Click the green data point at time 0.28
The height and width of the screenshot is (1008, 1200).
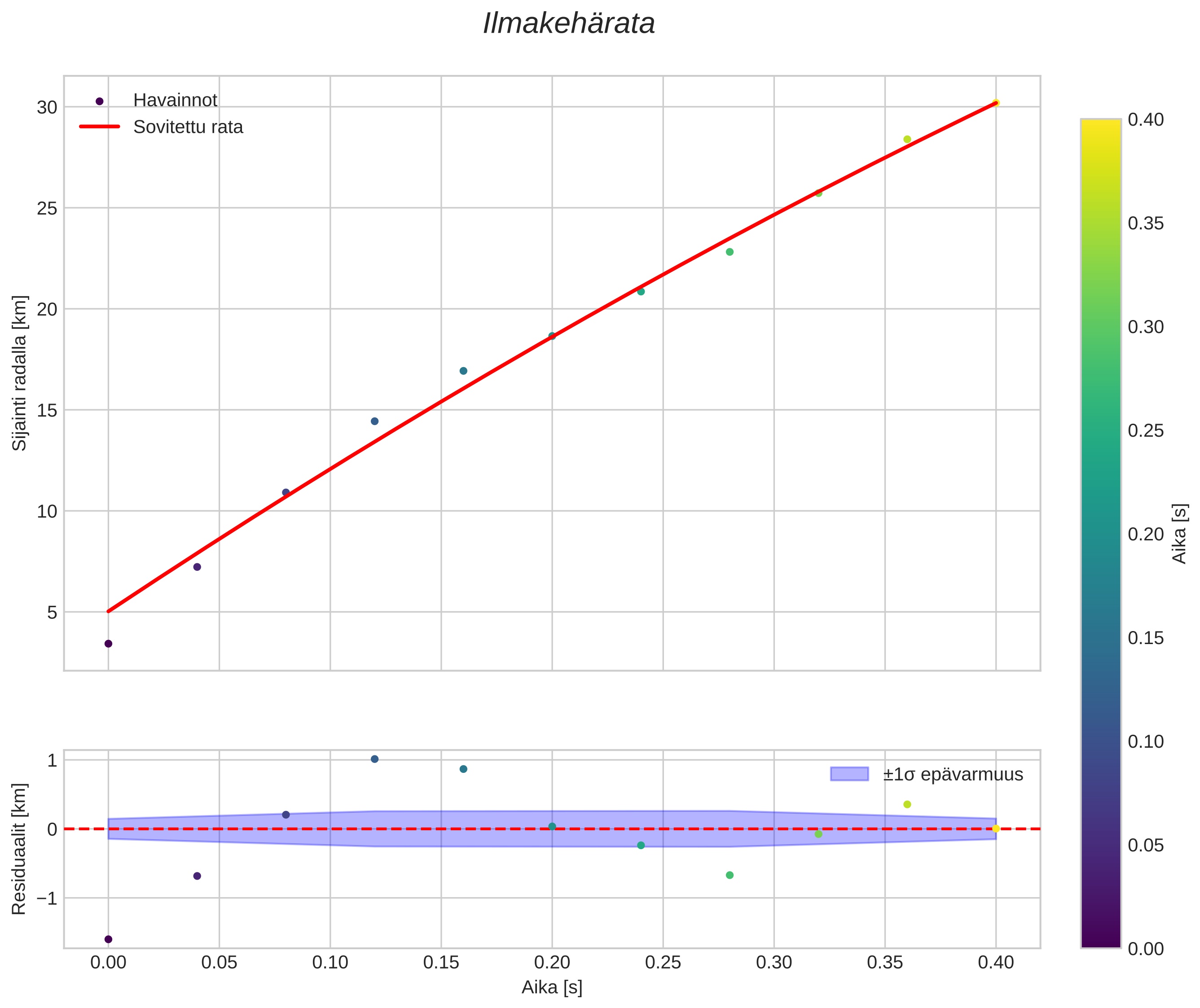tap(730, 252)
